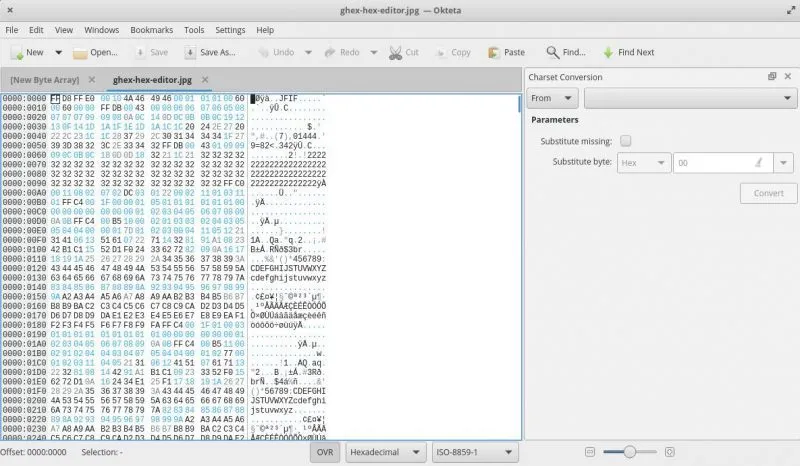Click the New document toolbar icon

pos(14,52)
